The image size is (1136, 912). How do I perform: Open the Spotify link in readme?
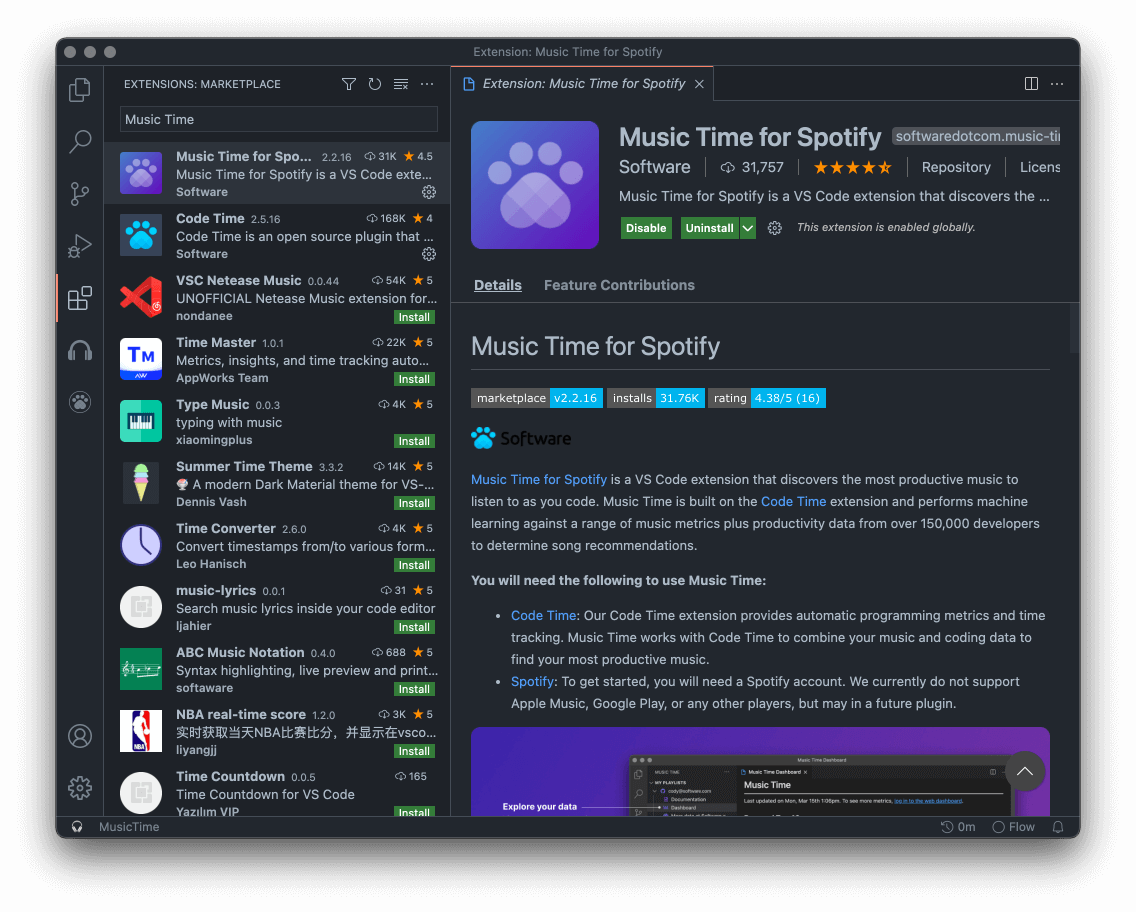532,681
